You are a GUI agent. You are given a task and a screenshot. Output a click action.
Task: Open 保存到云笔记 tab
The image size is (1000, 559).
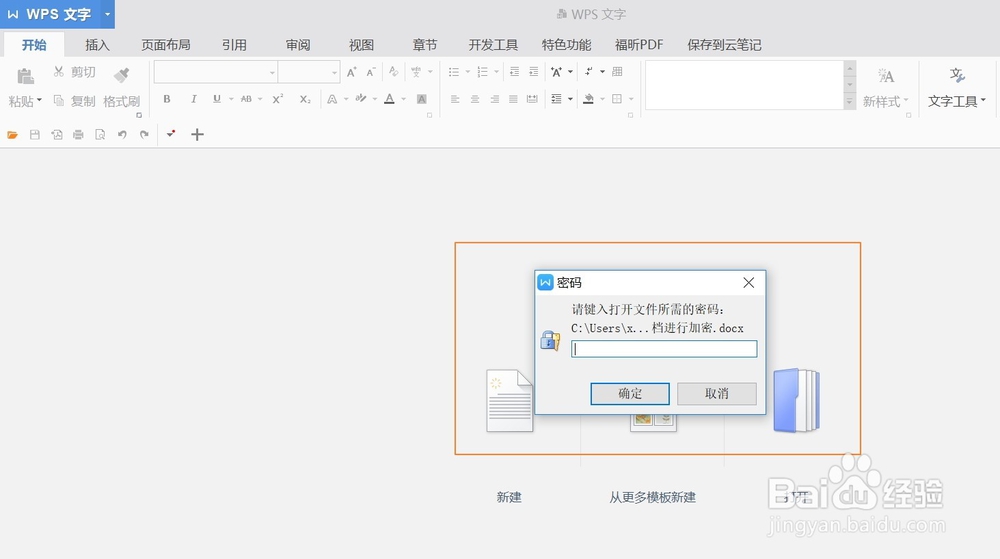coord(724,45)
